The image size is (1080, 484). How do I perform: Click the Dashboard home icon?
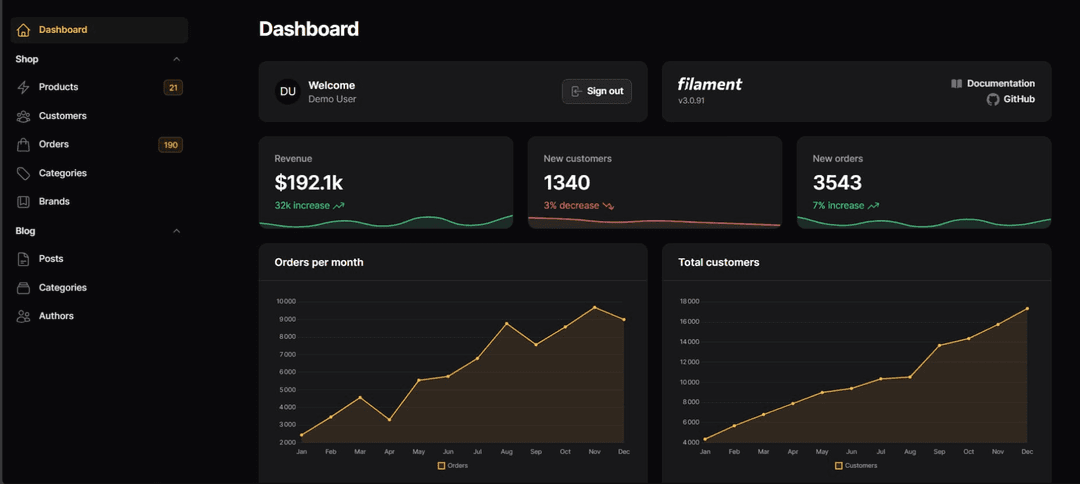[24, 30]
